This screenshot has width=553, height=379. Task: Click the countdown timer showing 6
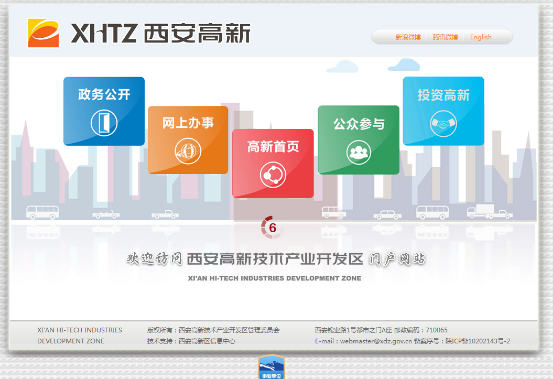272,227
